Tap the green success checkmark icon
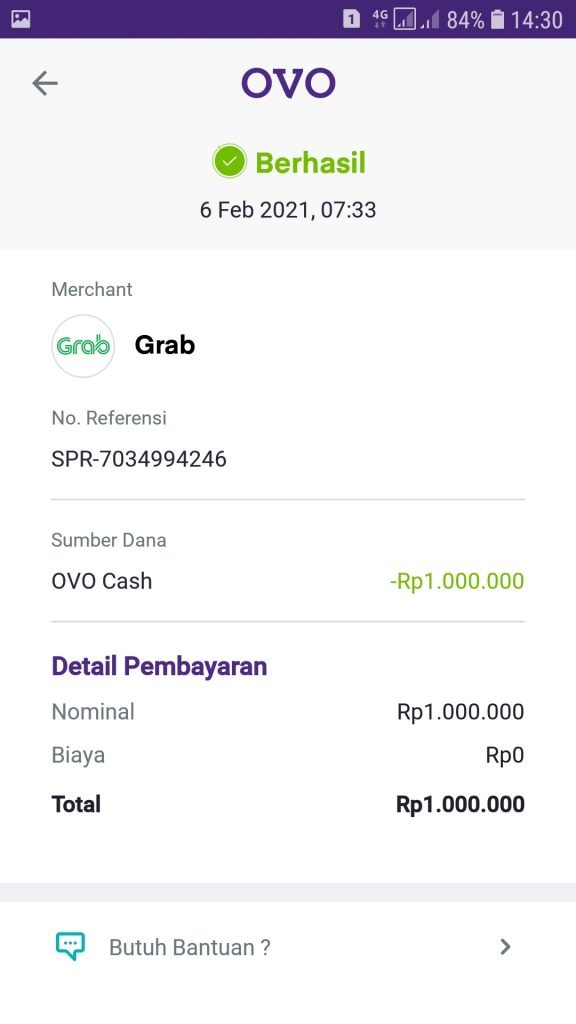 point(228,161)
